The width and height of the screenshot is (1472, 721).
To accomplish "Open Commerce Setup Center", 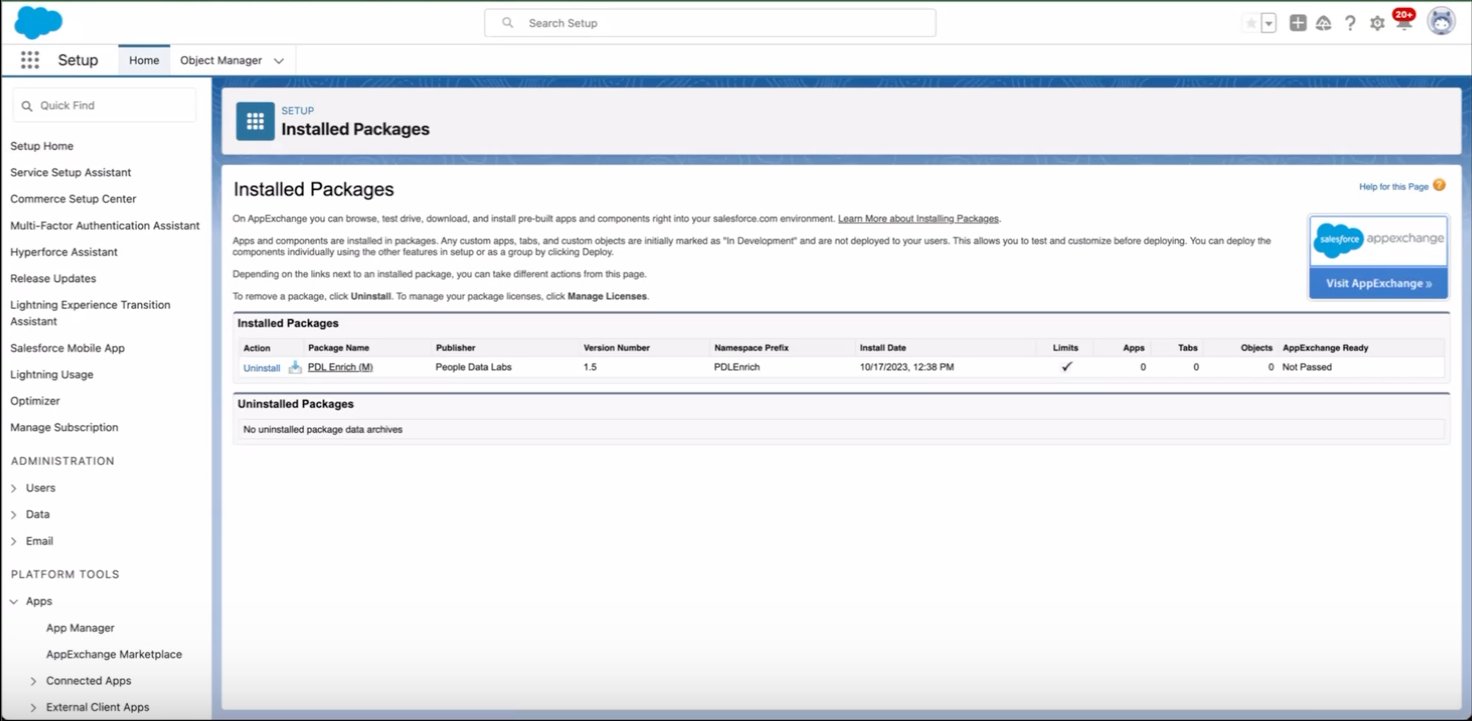I will 73,199.
